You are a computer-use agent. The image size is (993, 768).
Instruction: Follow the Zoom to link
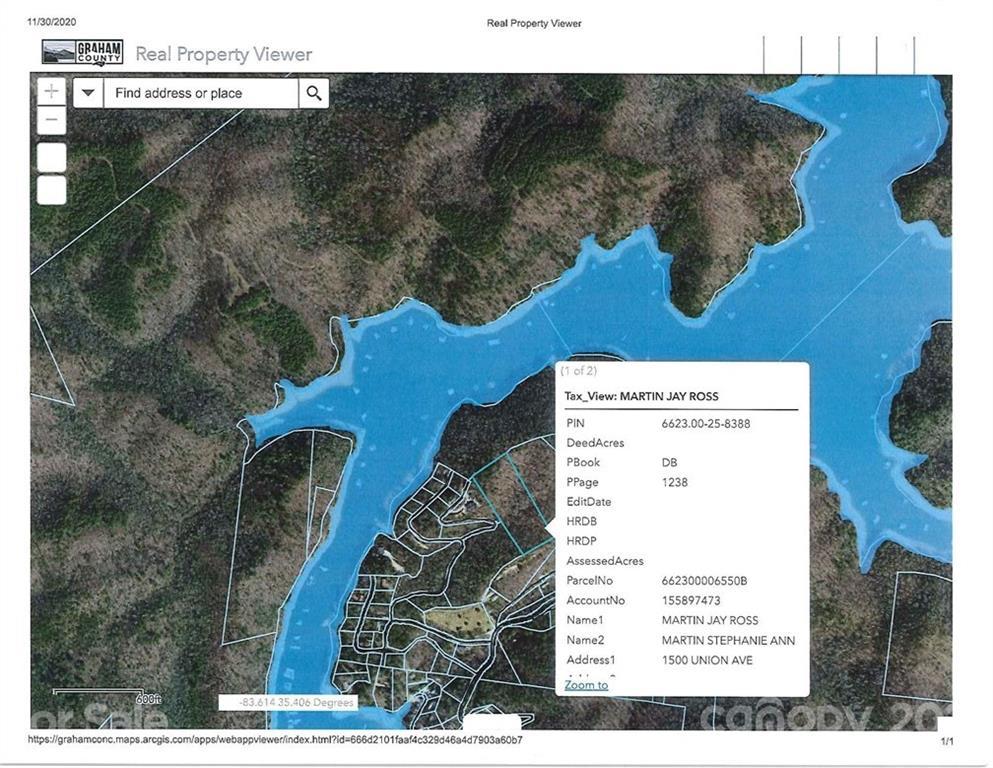(586, 684)
